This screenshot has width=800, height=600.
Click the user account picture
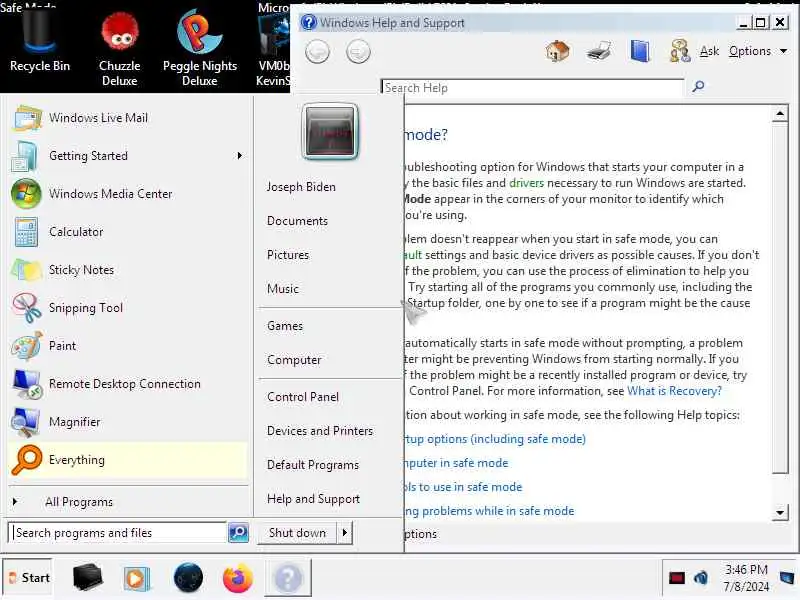click(330, 132)
